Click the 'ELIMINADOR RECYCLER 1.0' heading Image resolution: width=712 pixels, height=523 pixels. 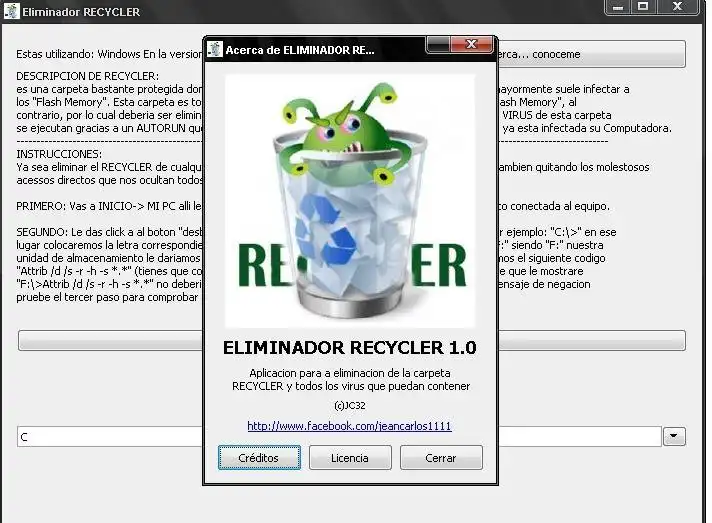click(350, 348)
